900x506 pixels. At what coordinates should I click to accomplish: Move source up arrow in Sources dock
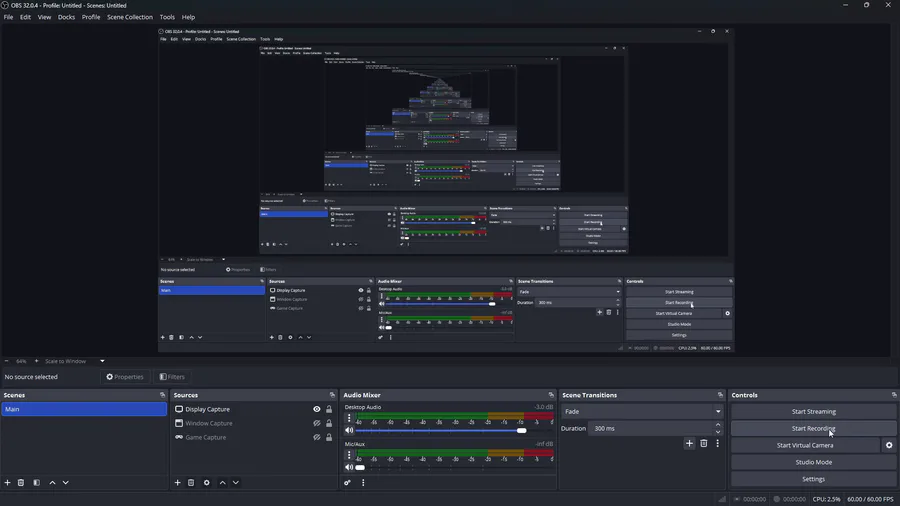[x=223, y=482]
